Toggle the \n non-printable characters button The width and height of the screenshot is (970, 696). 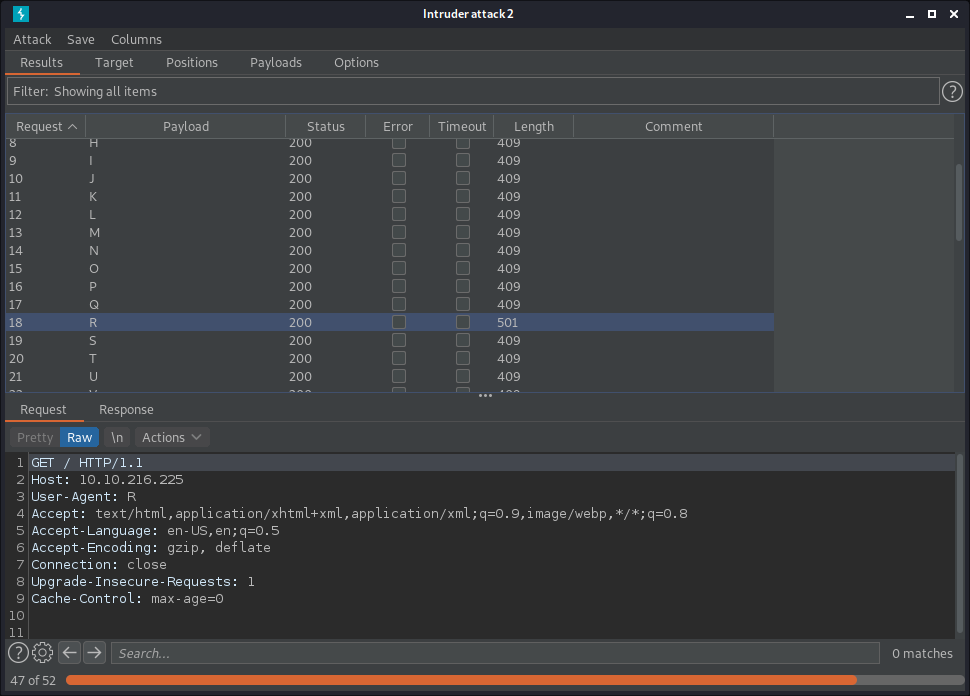pos(117,437)
